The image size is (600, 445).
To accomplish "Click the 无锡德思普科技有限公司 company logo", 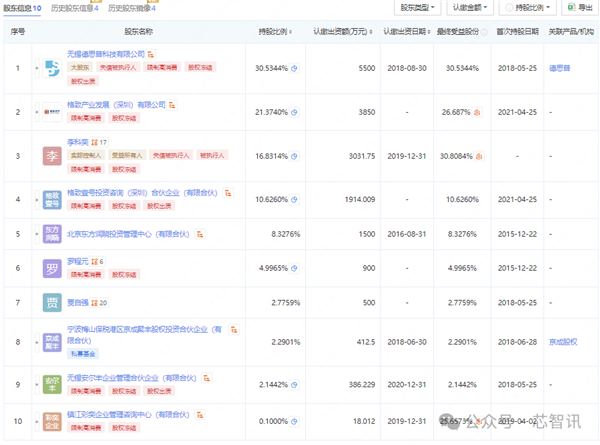I will 53,68.
